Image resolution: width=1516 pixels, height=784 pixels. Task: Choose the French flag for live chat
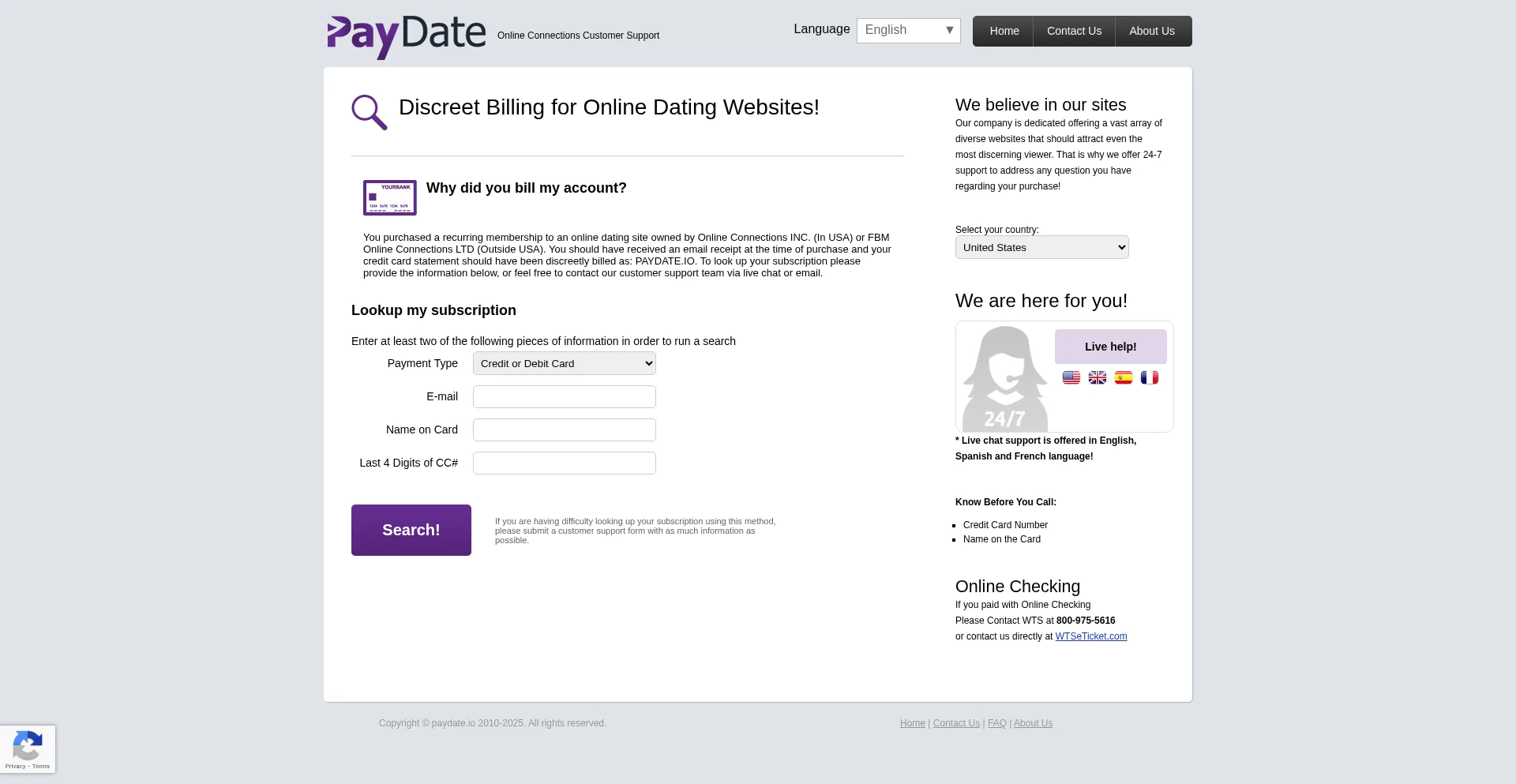click(x=1150, y=377)
